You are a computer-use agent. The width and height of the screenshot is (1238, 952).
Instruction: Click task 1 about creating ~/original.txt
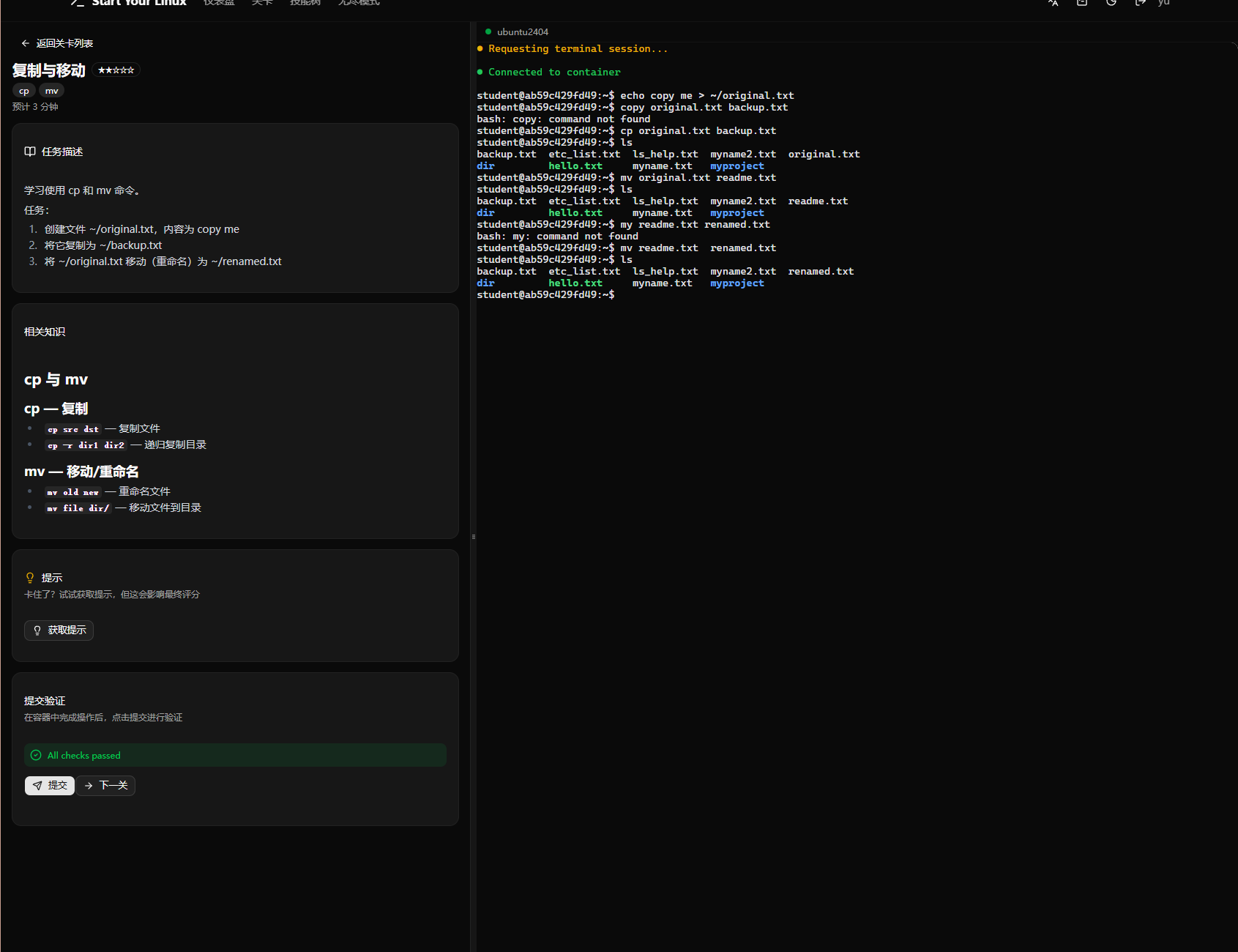pyautogui.click(x=142, y=229)
